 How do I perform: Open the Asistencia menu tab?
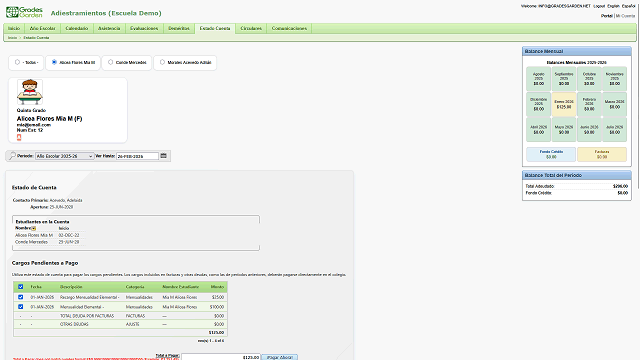[109, 28]
